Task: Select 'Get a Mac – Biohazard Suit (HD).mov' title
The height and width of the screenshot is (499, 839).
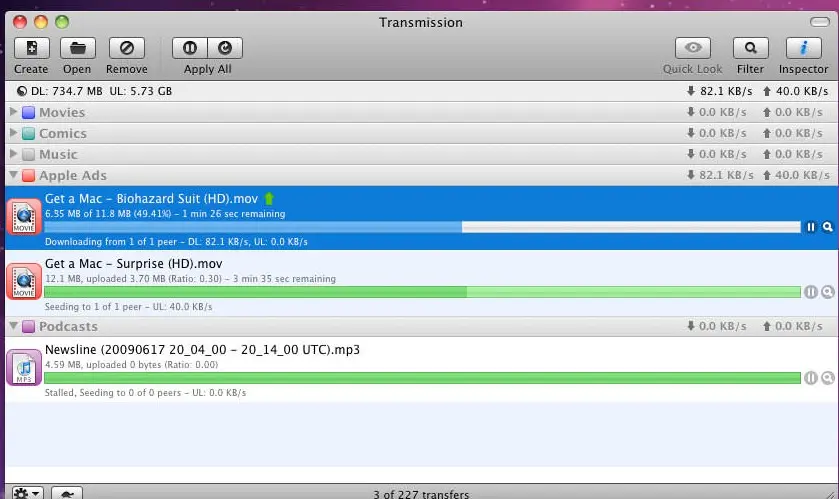Action: click(151, 198)
